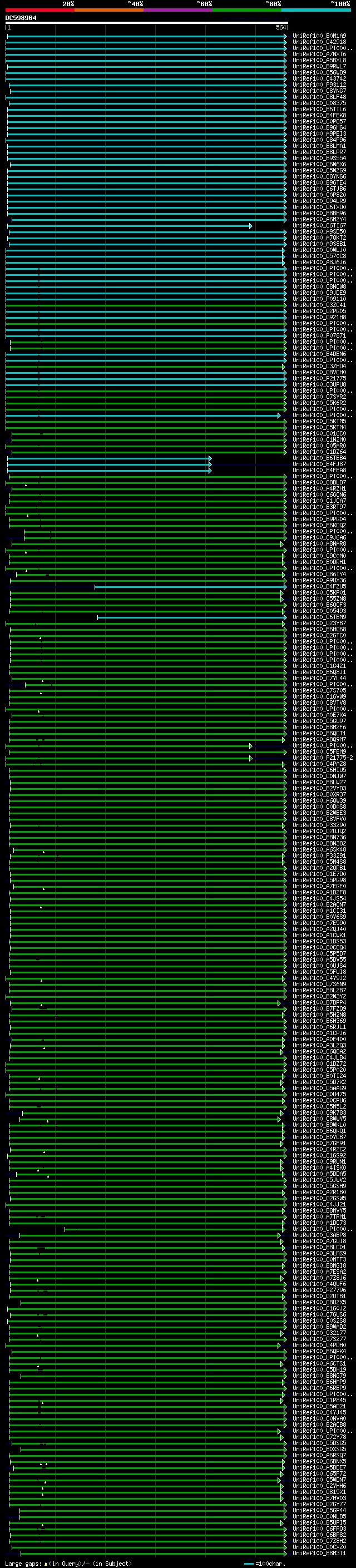Viewport: 356px width, 1568px height.
Task: Click the UniRef100_Q23YB7 label
Action: point(319,624)
